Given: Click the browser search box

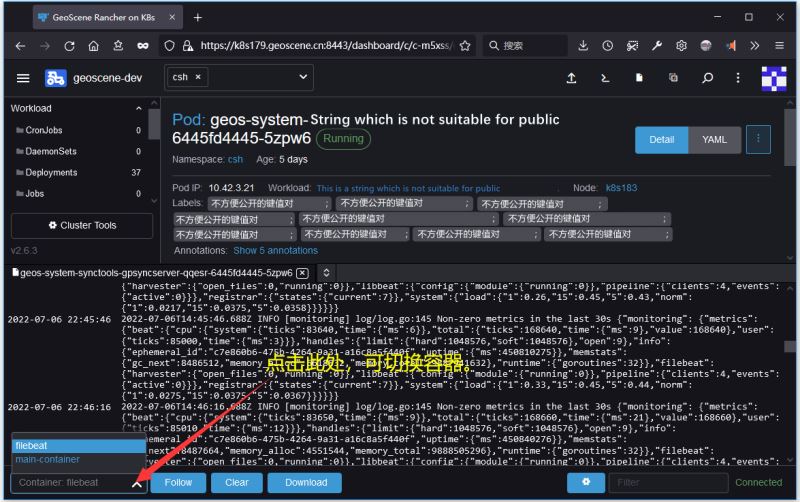Looking at the screenshot, I should click(526, 46).
